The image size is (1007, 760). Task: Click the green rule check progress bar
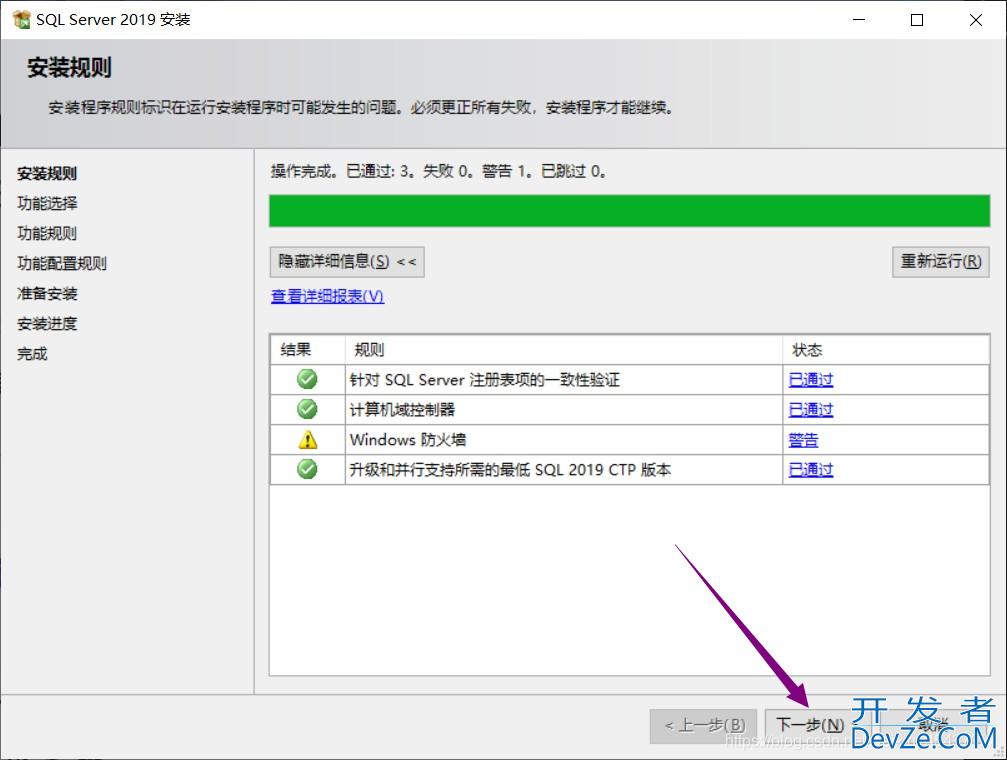(x=629, y=211)
